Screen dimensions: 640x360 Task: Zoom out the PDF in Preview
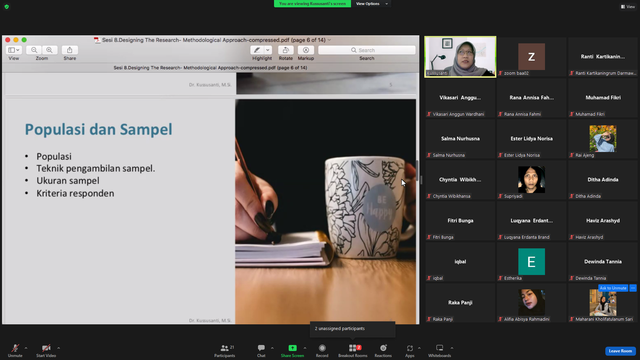[x=34, y=50]
